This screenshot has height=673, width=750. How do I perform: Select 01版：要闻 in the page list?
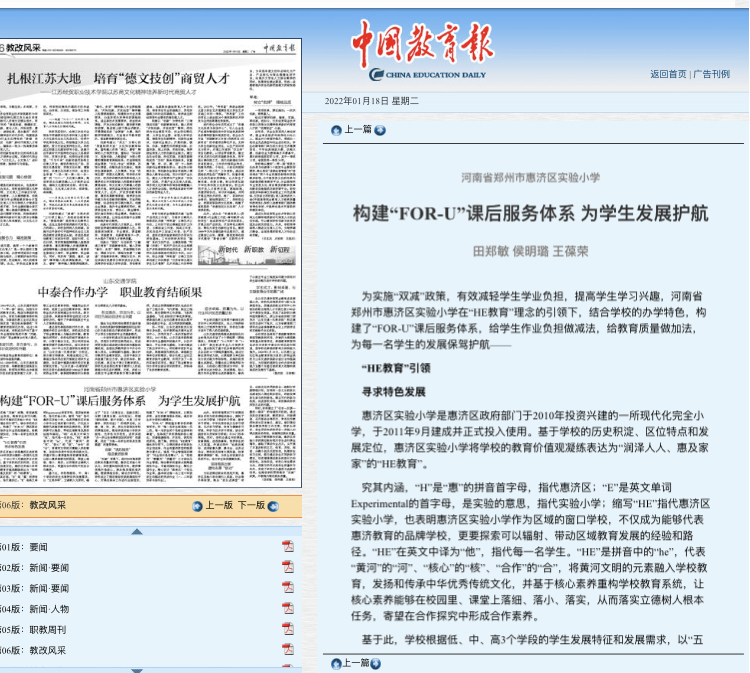[23, 547]
